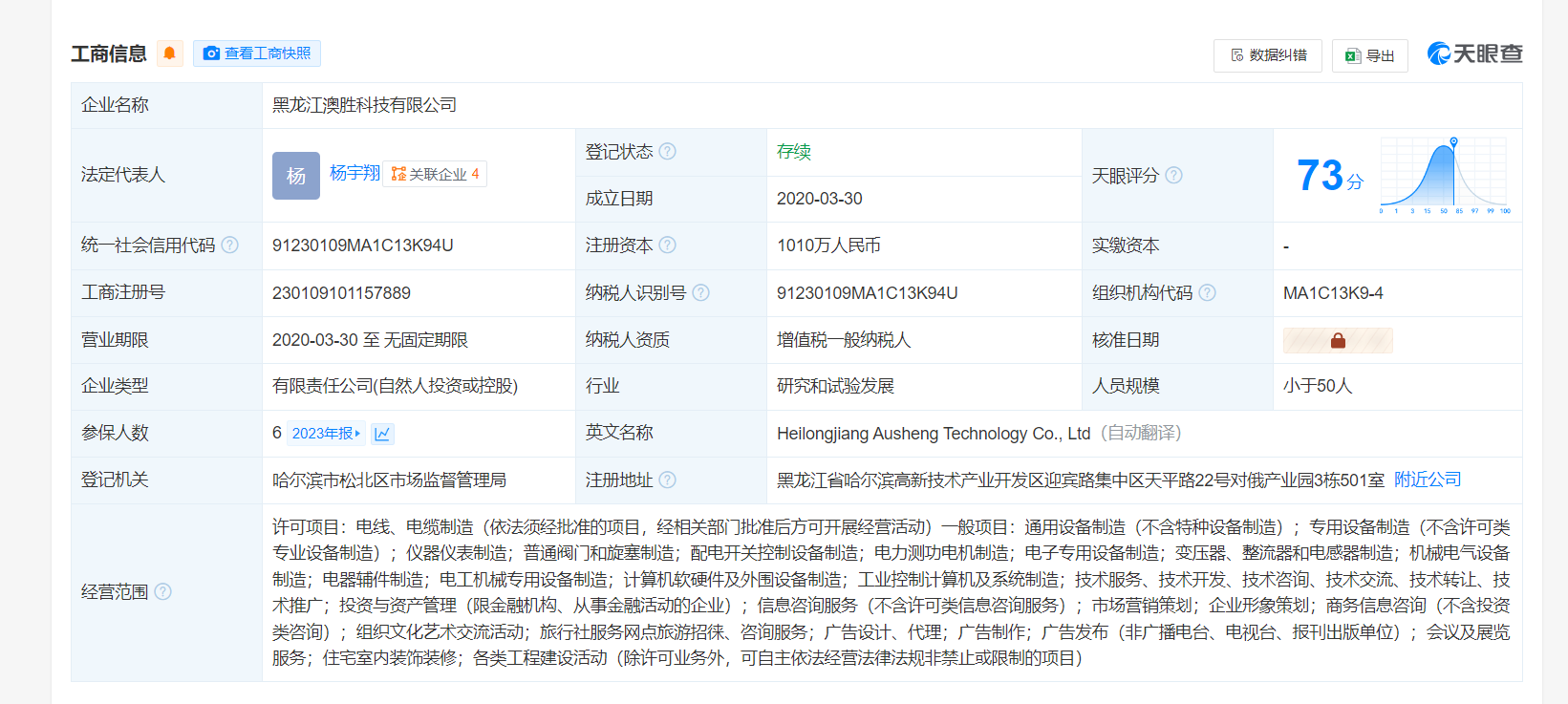Select establishment date 2020-03-30
The width and height of the screenshot is (1568, 704).
tap(819, 199)
